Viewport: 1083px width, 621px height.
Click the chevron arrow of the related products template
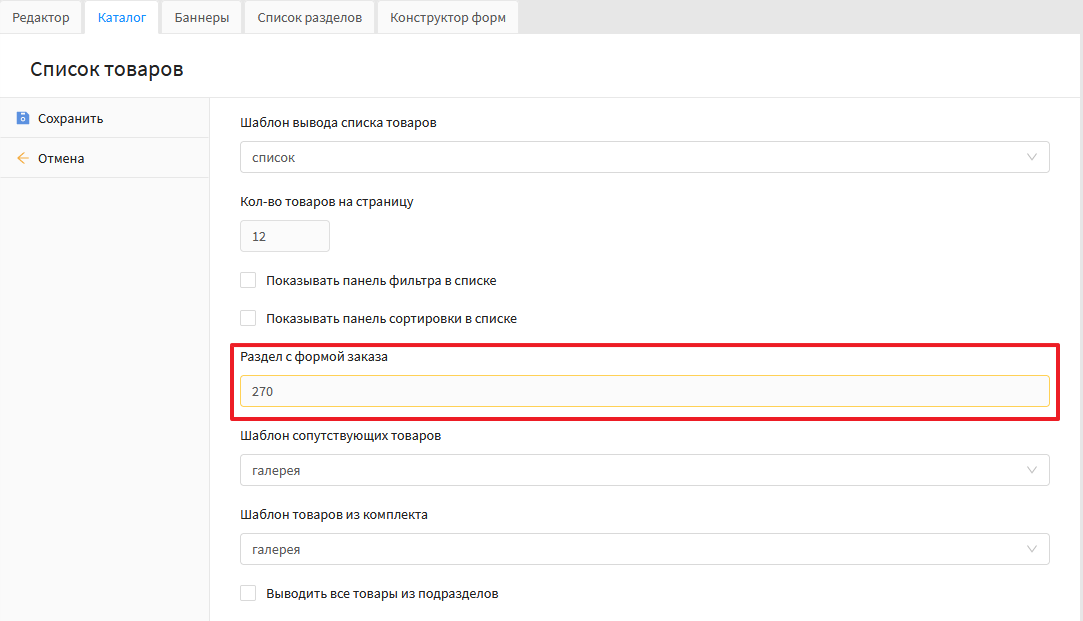pos(1032,470)
